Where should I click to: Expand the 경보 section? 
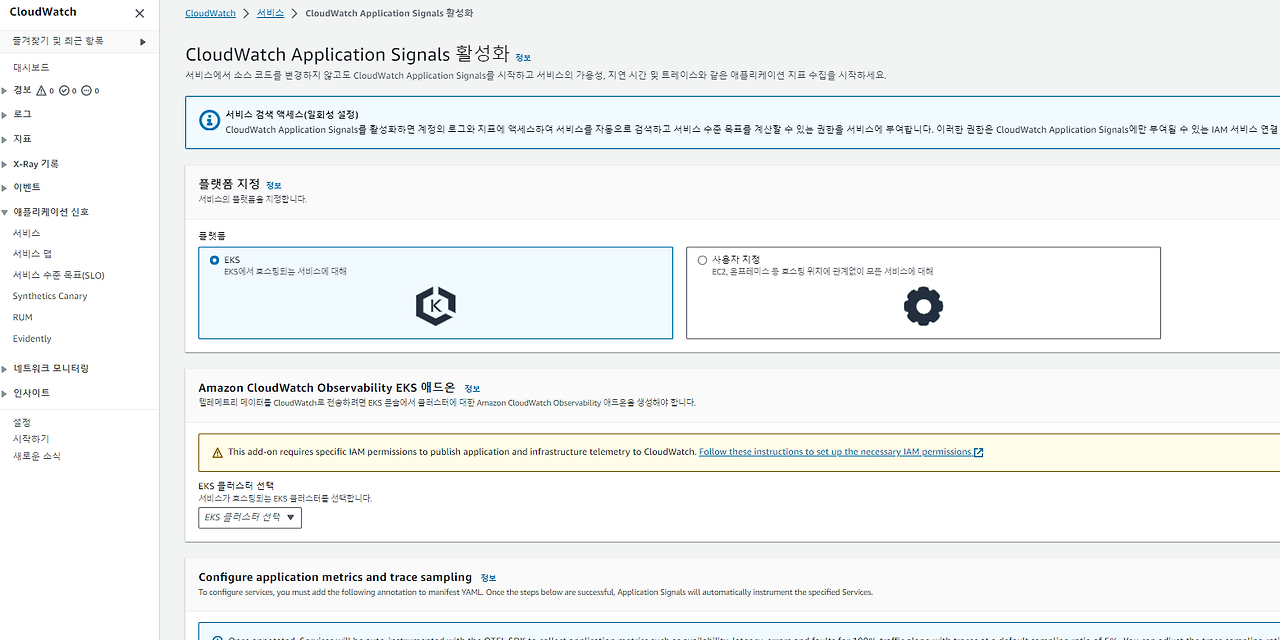tap(4, 90)
